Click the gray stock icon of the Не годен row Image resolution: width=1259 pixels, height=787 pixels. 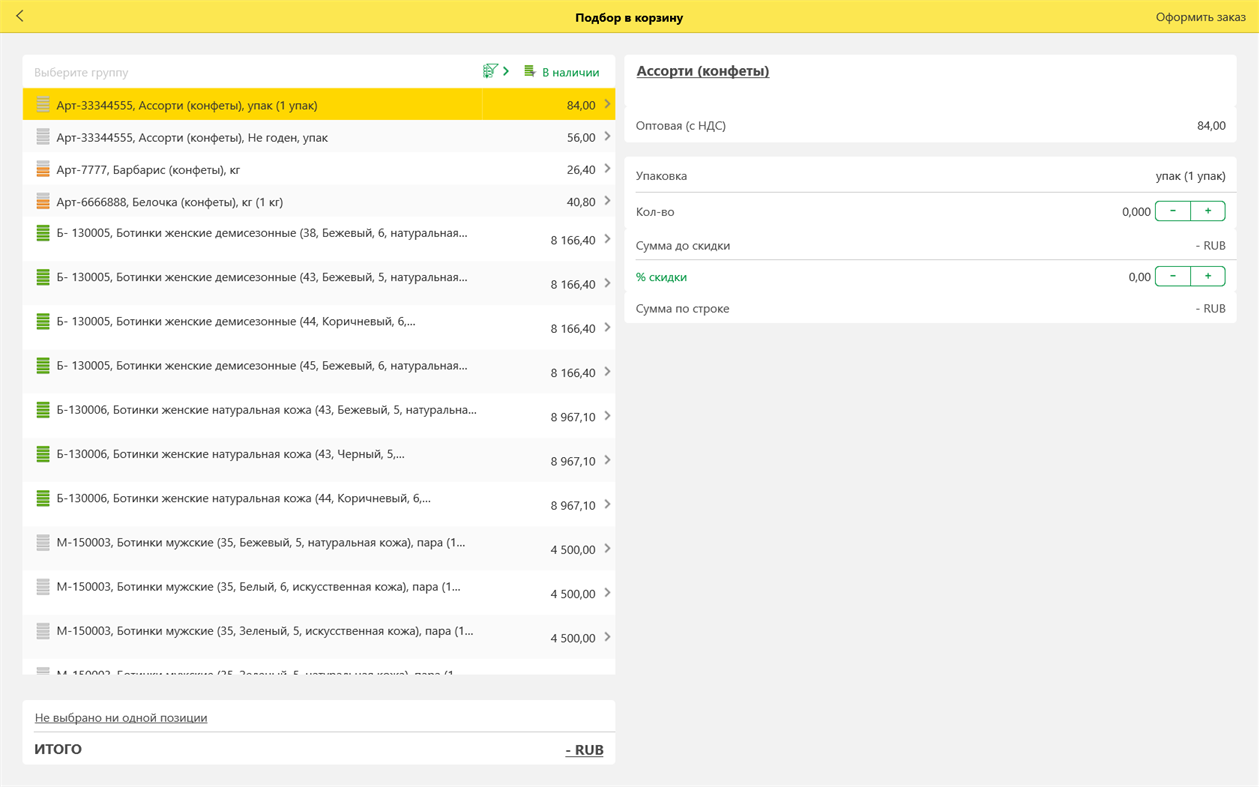tap(41, 136)
